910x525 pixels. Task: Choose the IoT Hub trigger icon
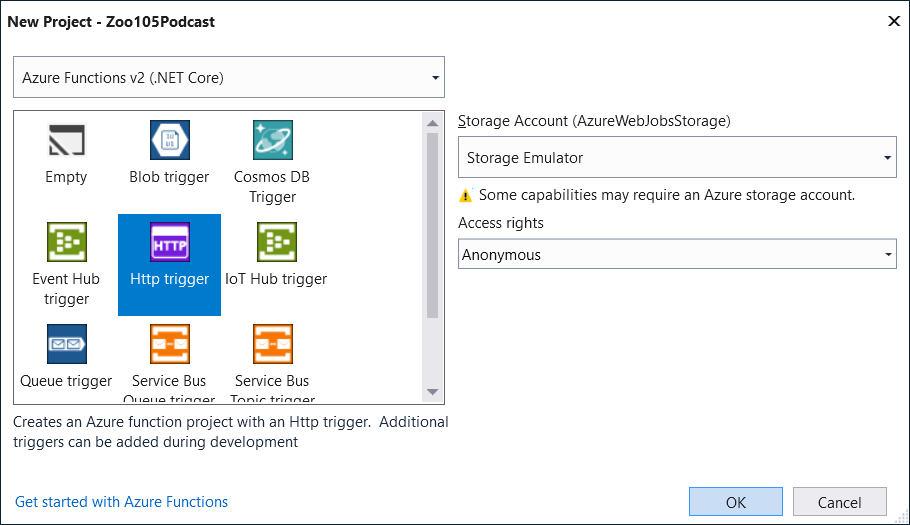coord(277,242)
